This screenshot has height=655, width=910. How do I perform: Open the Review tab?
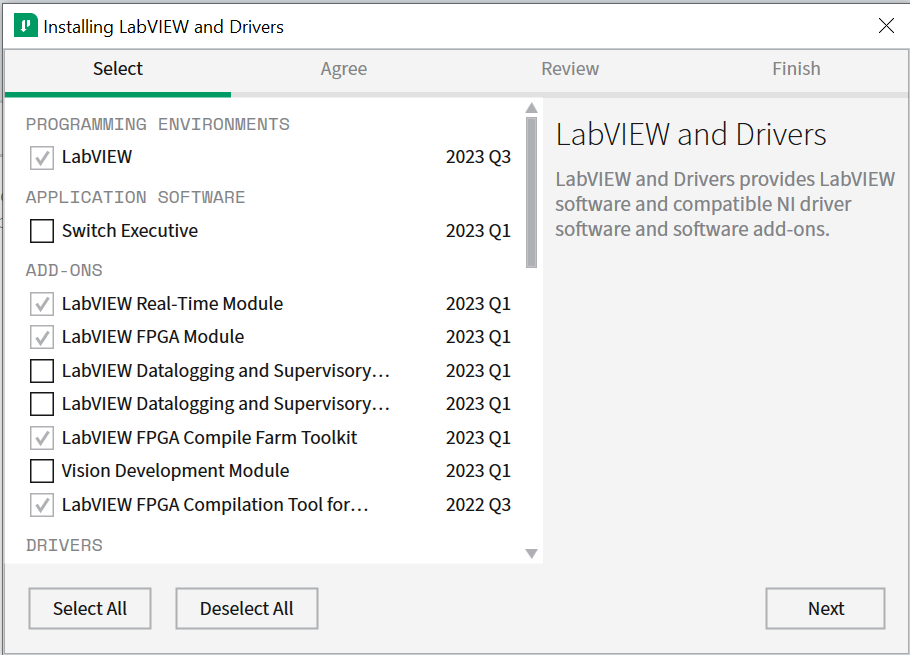click(x=570, y=69)
